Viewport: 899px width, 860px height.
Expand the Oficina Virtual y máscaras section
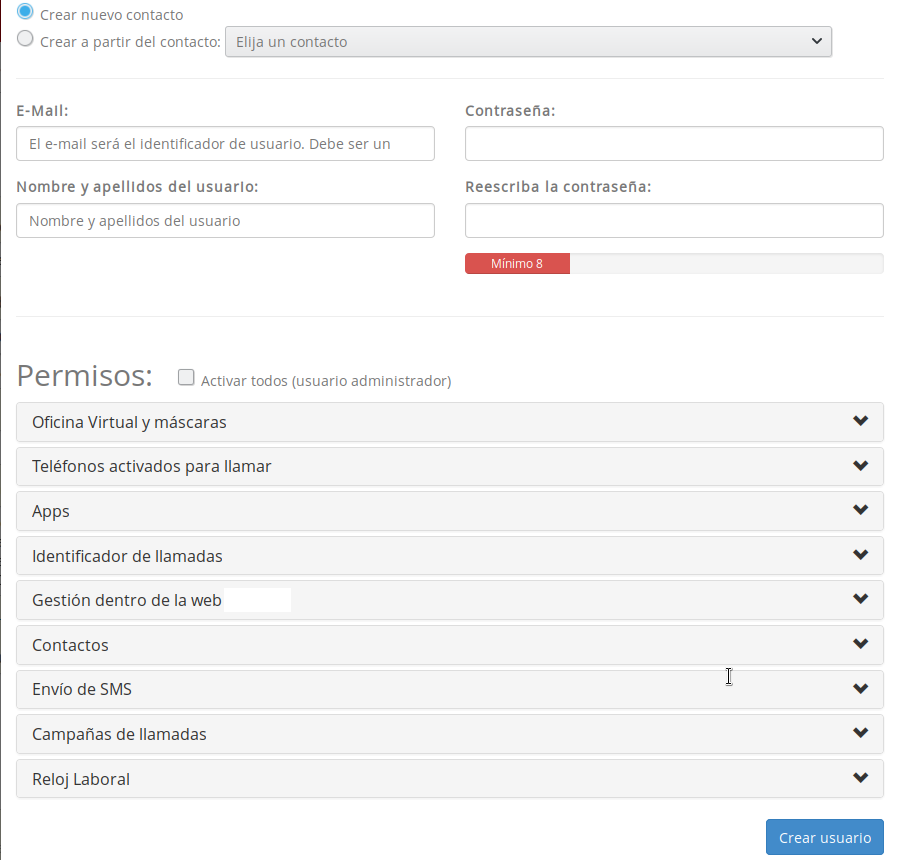[449, 421]
